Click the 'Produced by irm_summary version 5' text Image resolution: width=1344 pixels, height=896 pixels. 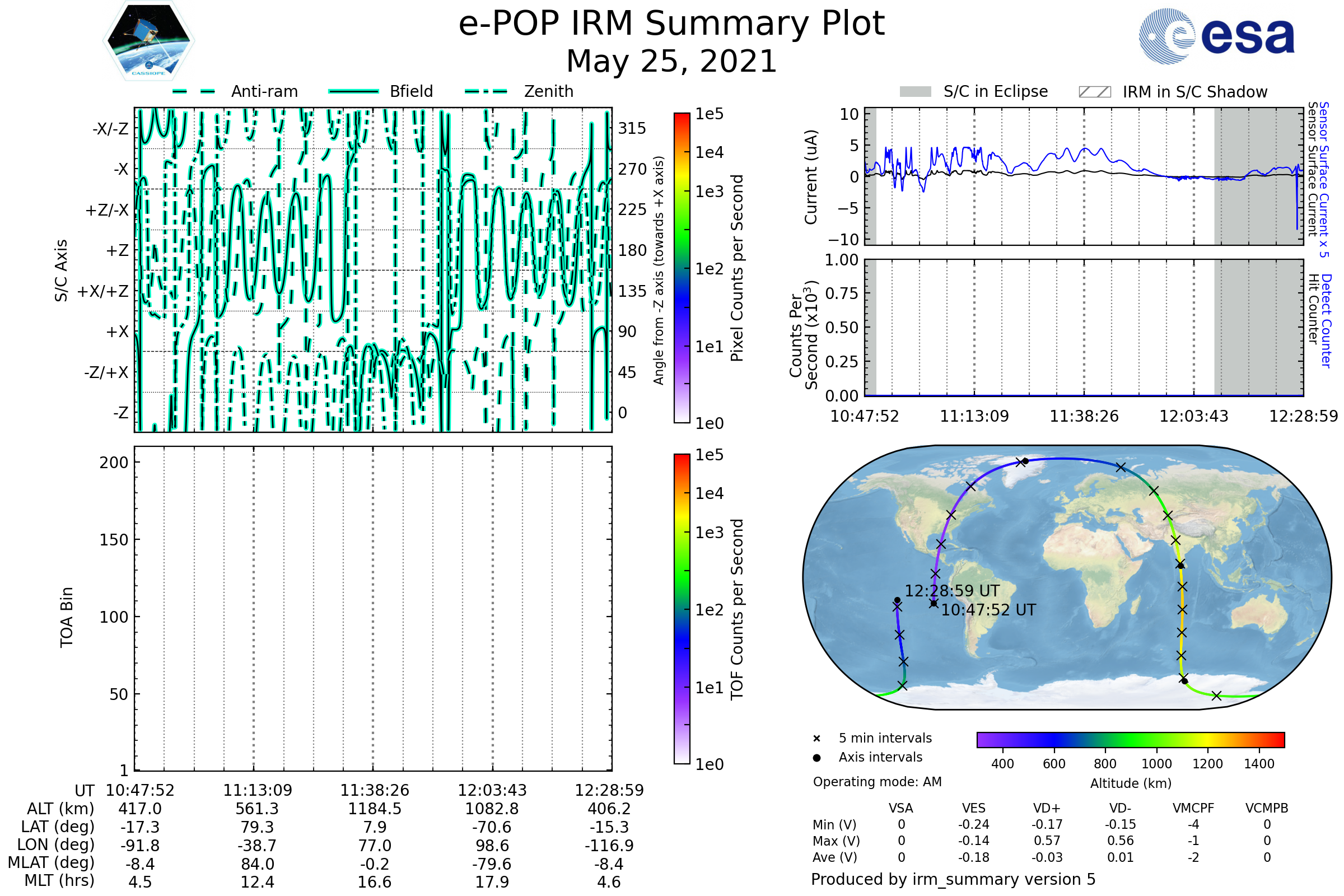tap(953, 879)
